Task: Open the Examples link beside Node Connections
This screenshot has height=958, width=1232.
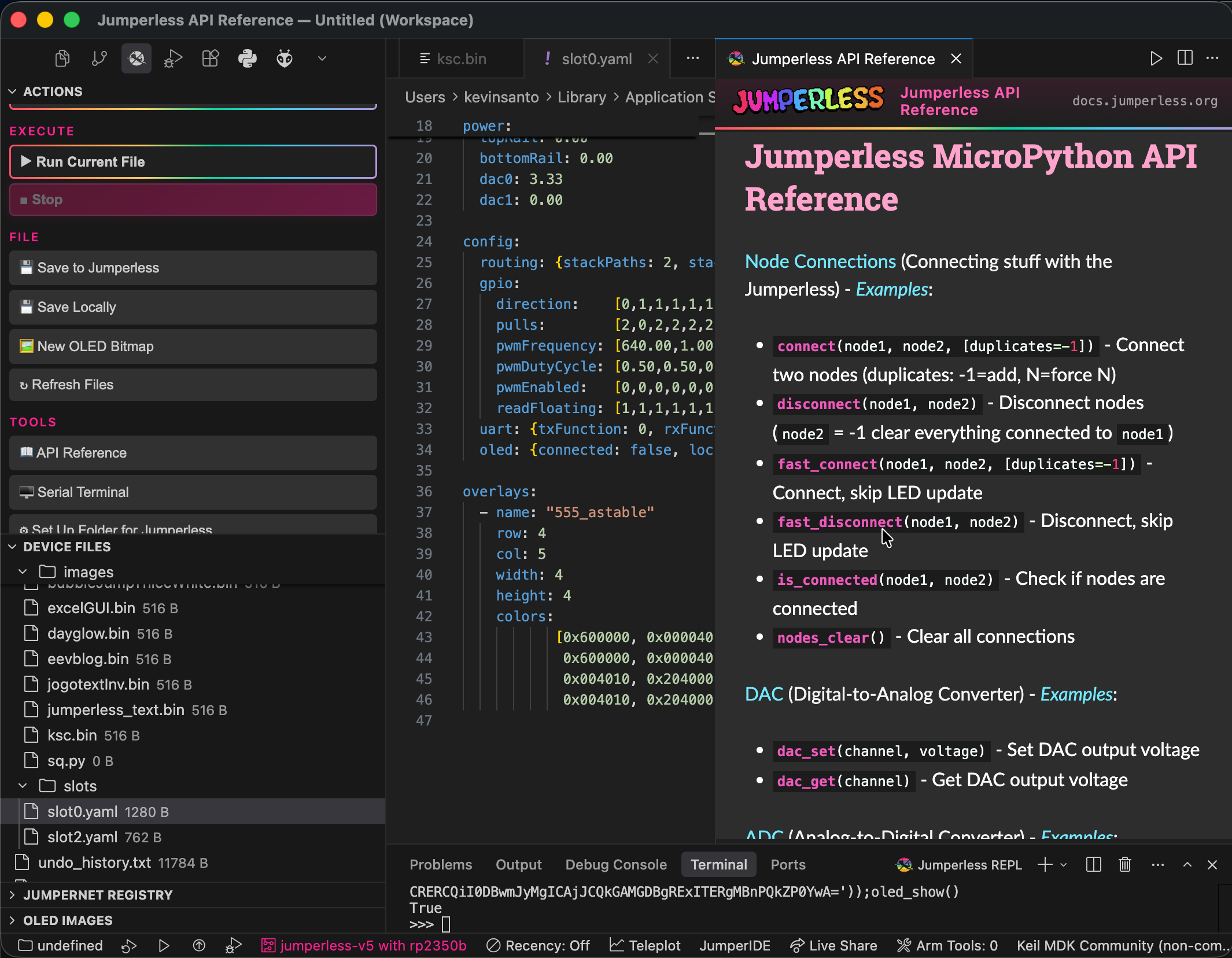Action: coord(892,289)
